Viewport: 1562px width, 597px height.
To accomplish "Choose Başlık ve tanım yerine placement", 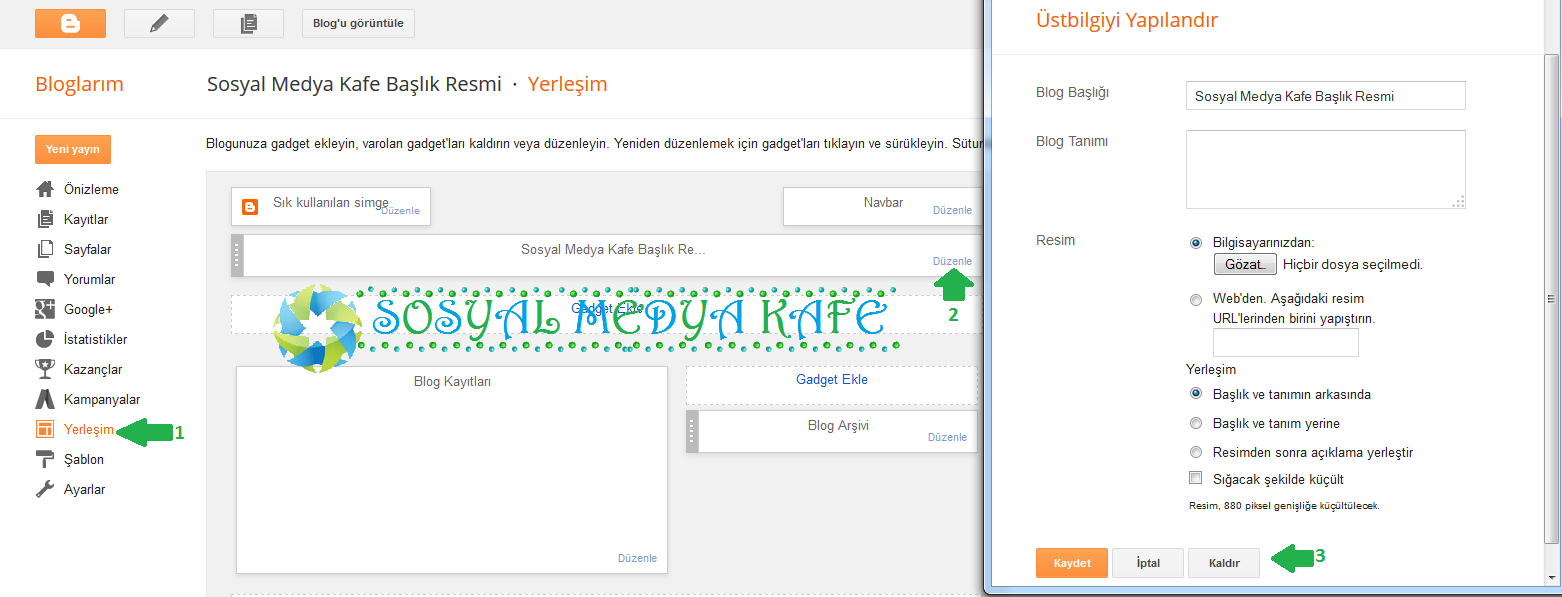I will (x=1196, y=423).
